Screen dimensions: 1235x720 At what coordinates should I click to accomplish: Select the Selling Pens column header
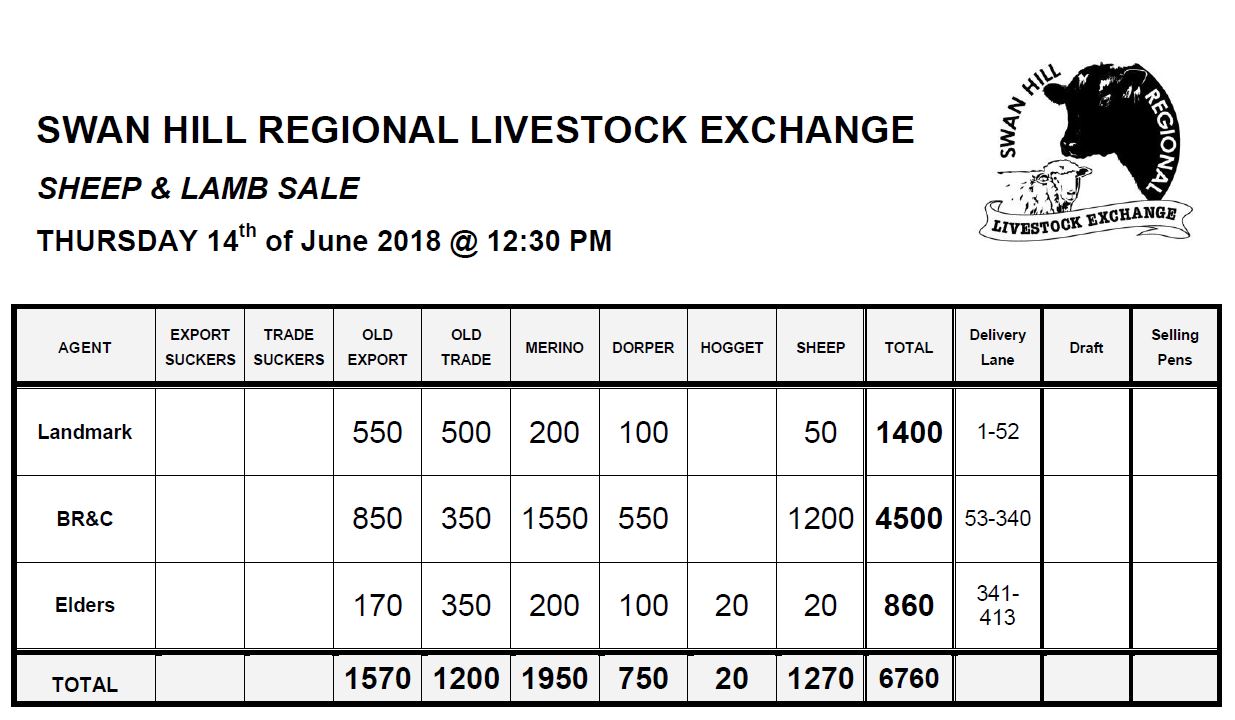click(x=1175, y=347)
